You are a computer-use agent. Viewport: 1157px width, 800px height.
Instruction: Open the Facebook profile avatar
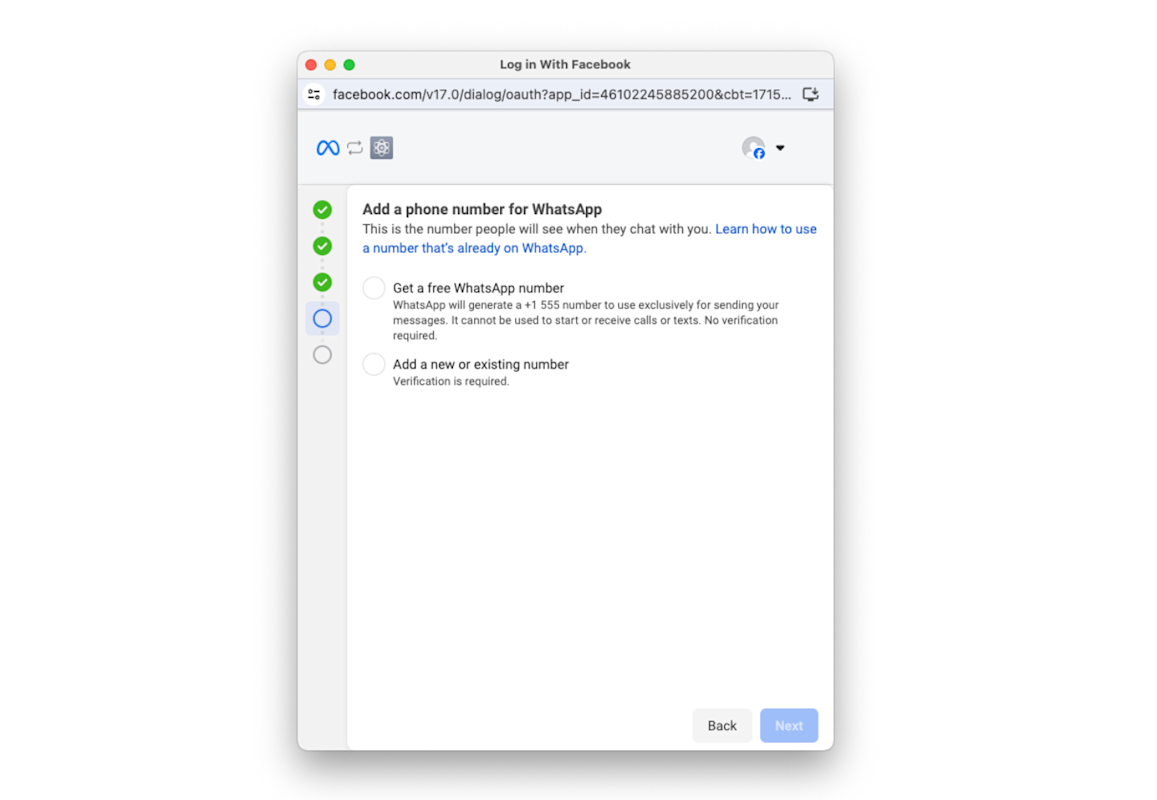754,148
